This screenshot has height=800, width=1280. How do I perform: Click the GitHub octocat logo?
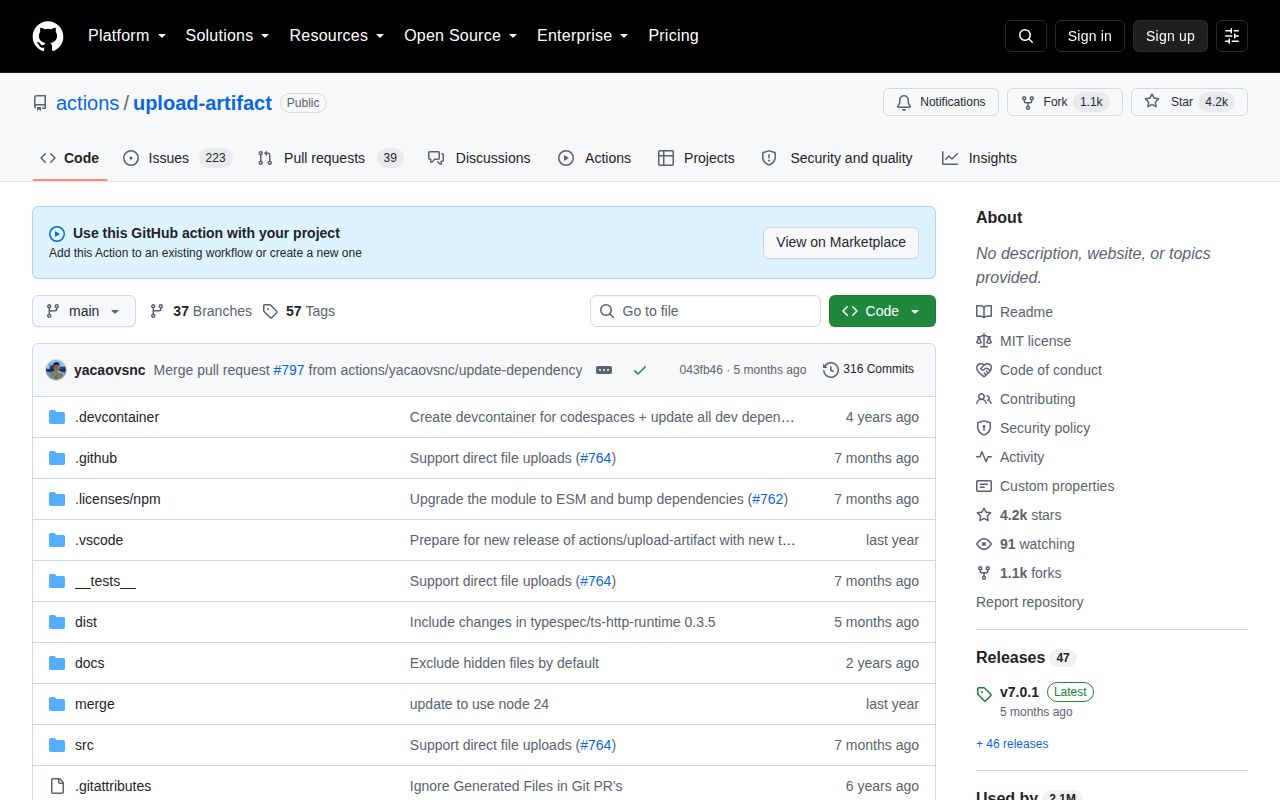(48, 36)
